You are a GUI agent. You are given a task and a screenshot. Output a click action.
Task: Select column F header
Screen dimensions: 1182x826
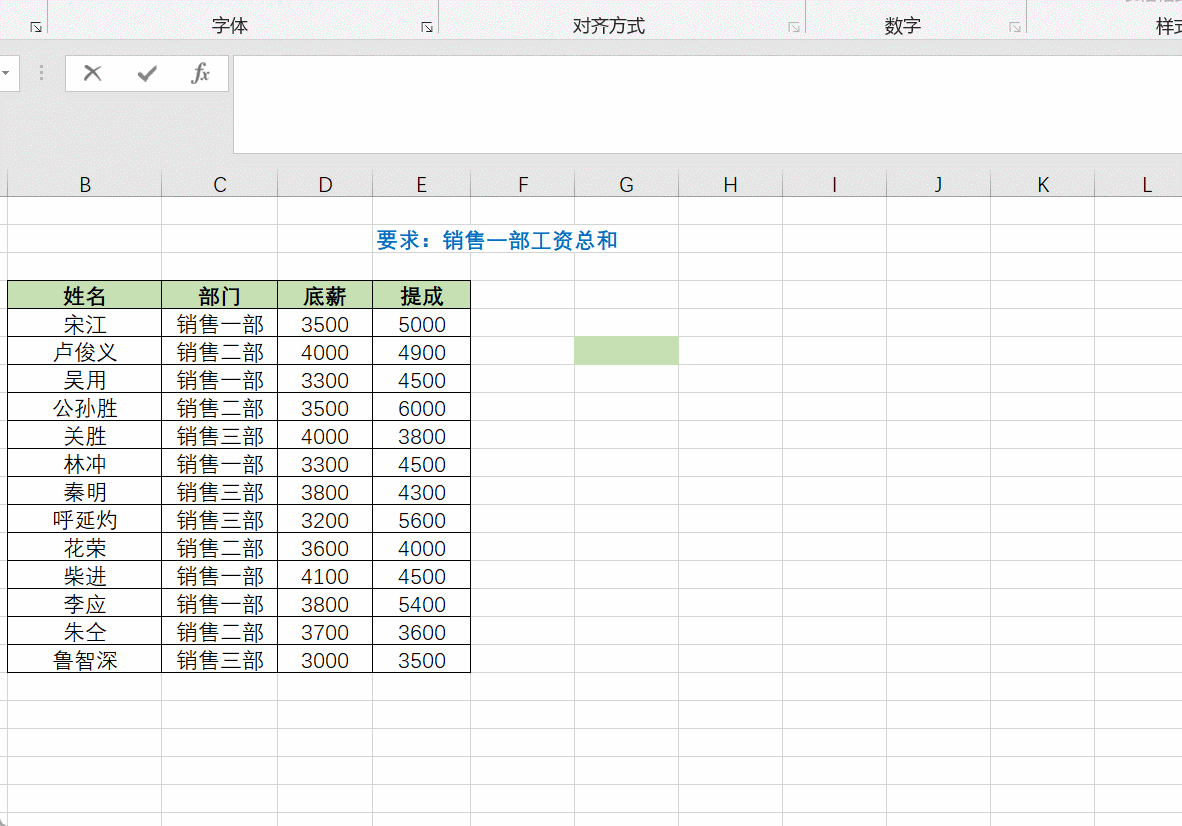point(522,185)
